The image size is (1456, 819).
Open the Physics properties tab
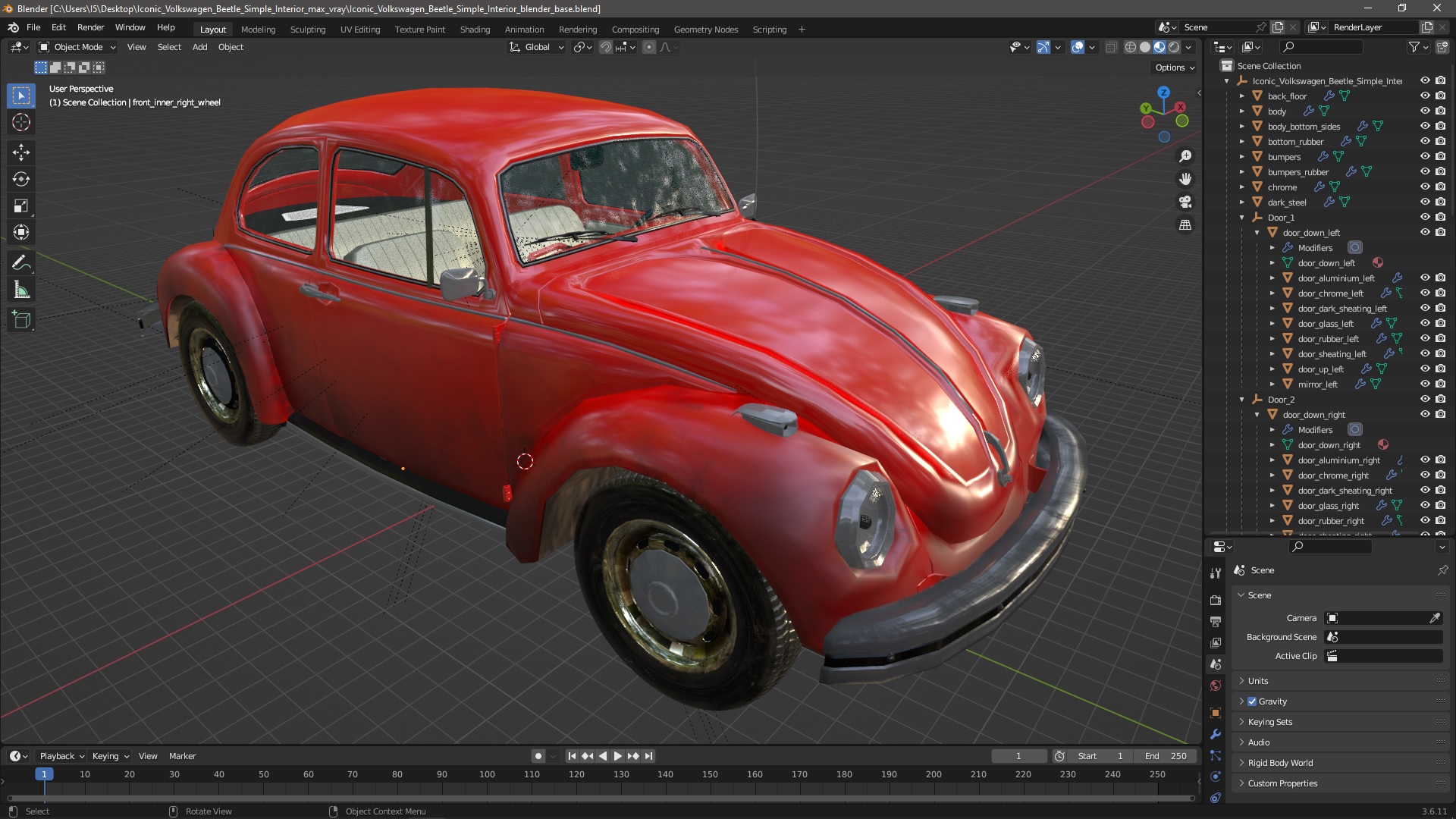(1216, 777)
